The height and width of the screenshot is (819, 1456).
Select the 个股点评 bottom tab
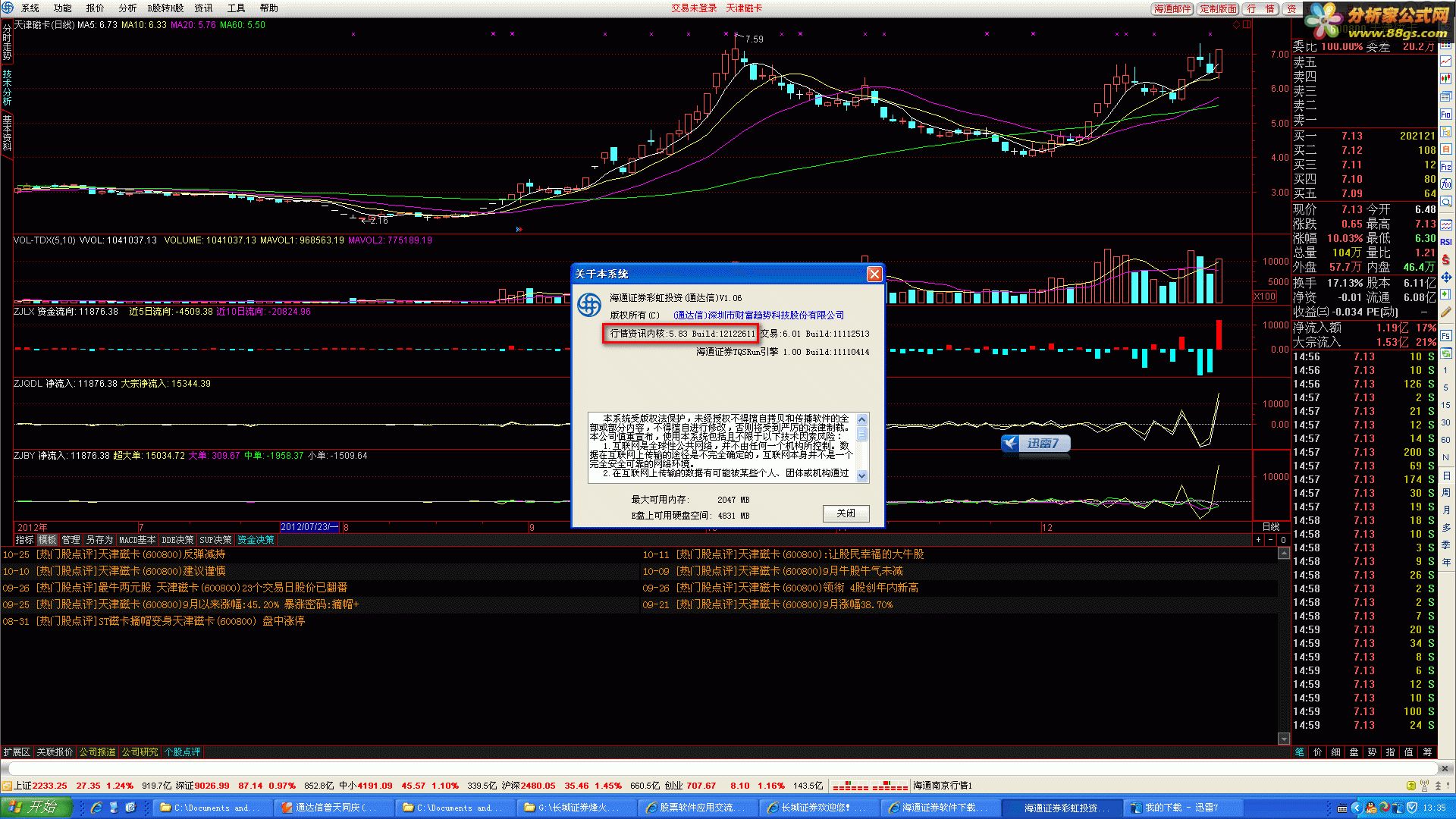(x=183, y=752)
